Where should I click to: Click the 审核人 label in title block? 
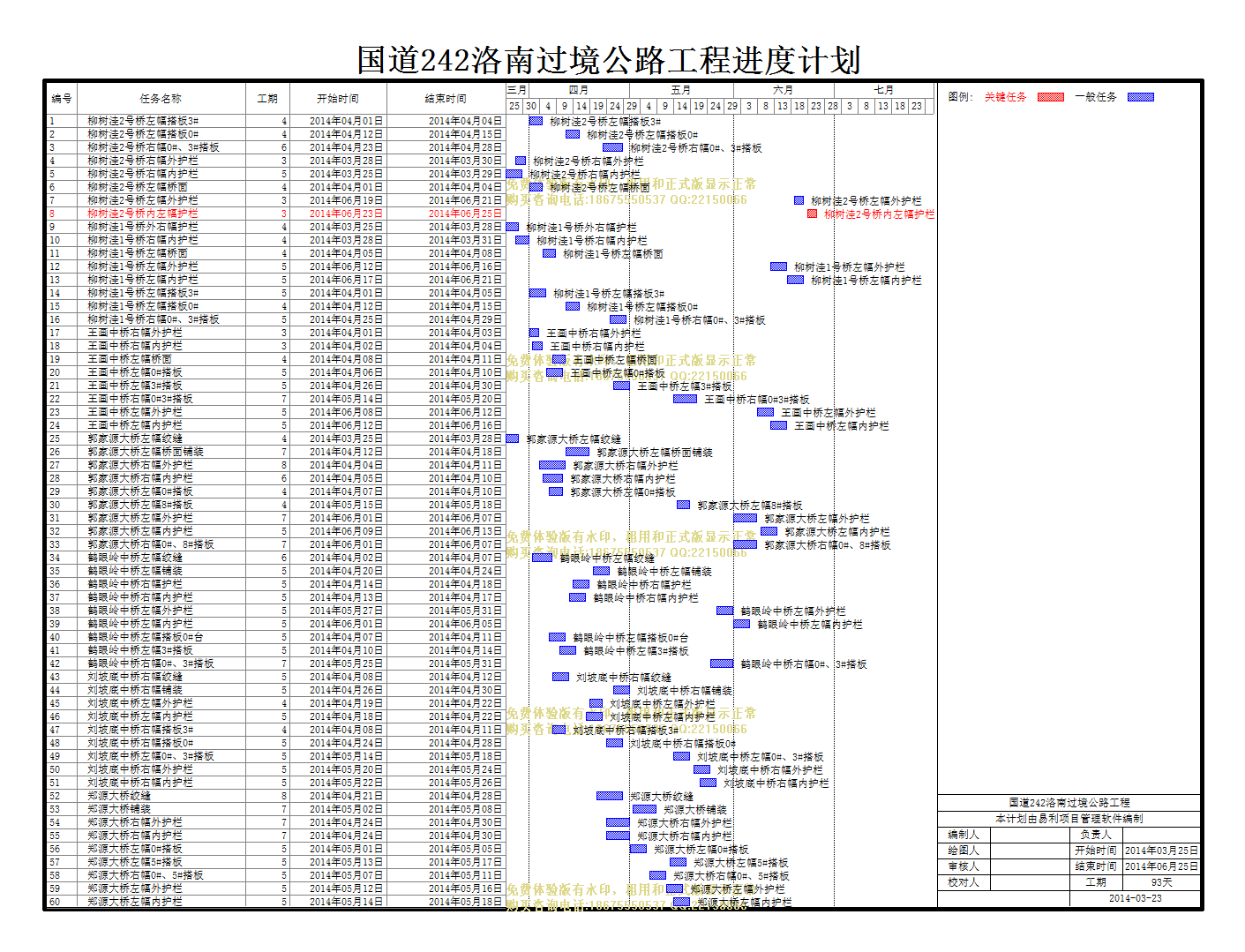[x=964, y=866]
